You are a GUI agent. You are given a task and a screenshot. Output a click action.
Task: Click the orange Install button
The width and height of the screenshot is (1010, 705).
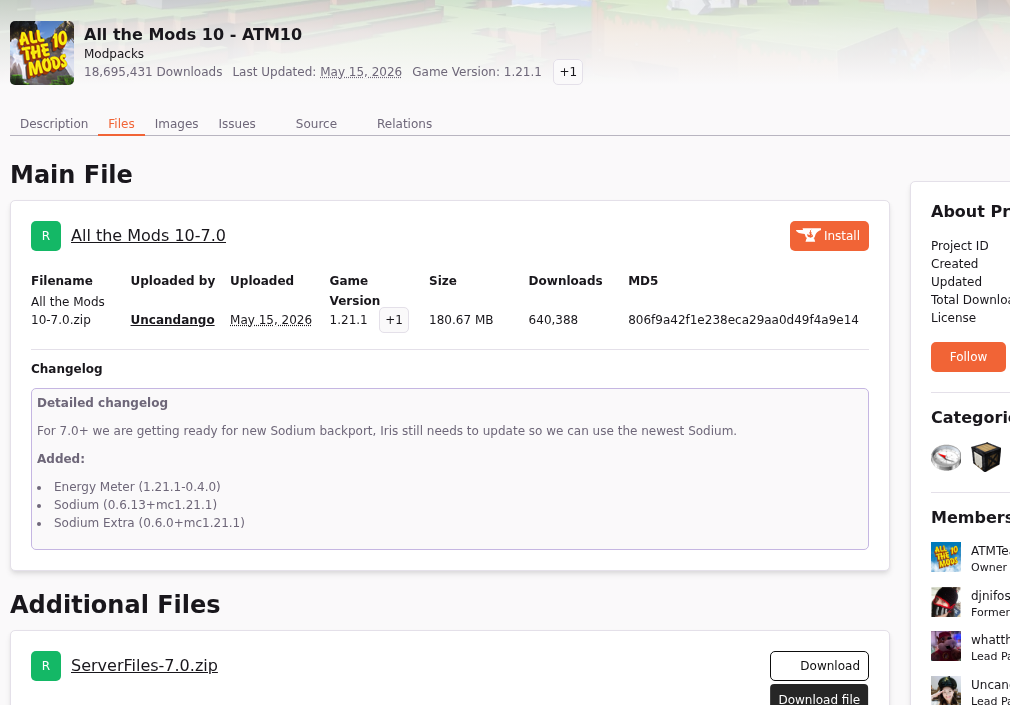point(829,236)
